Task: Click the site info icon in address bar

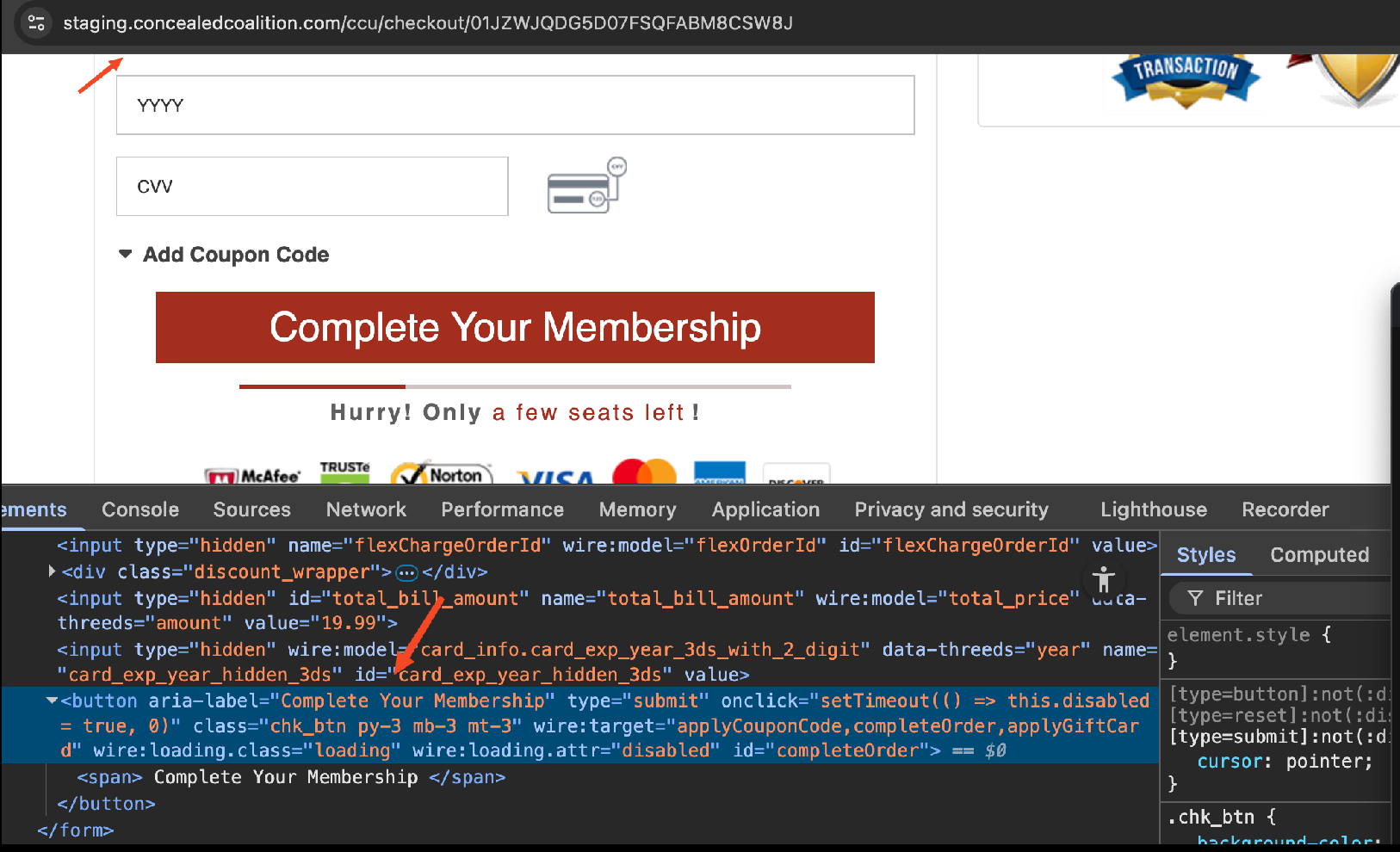Action: click(x=36, y=23)
